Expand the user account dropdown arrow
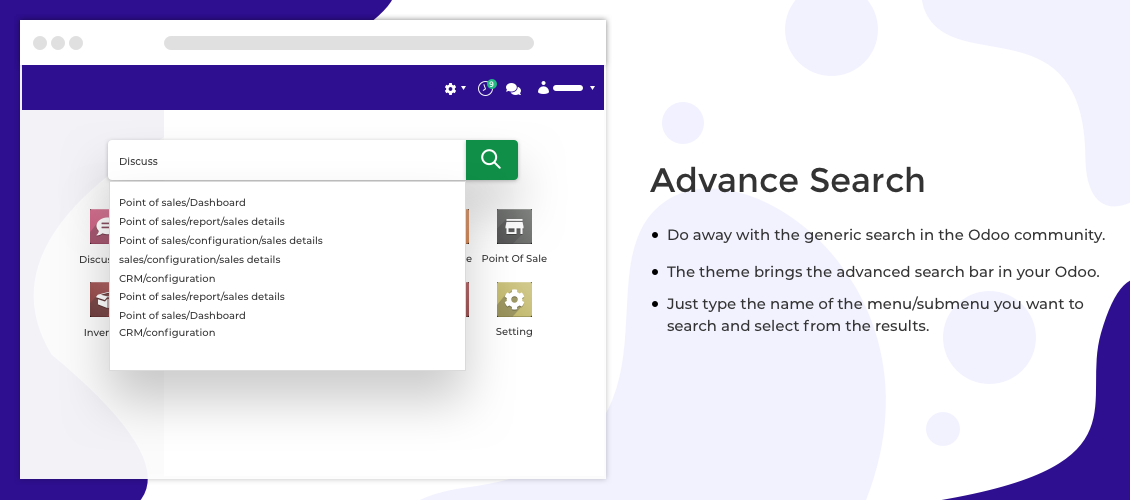Screen dimensions: 1130x500 (592, 88)
